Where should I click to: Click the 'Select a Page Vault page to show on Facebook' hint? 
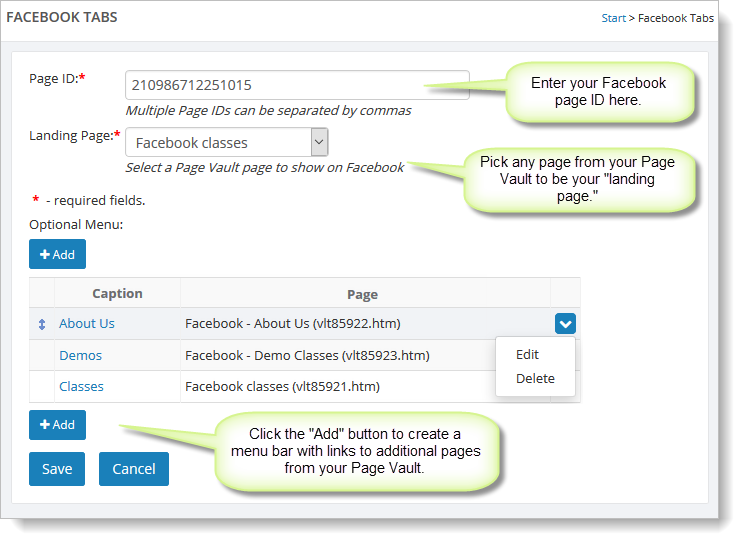tap(264, 168)
